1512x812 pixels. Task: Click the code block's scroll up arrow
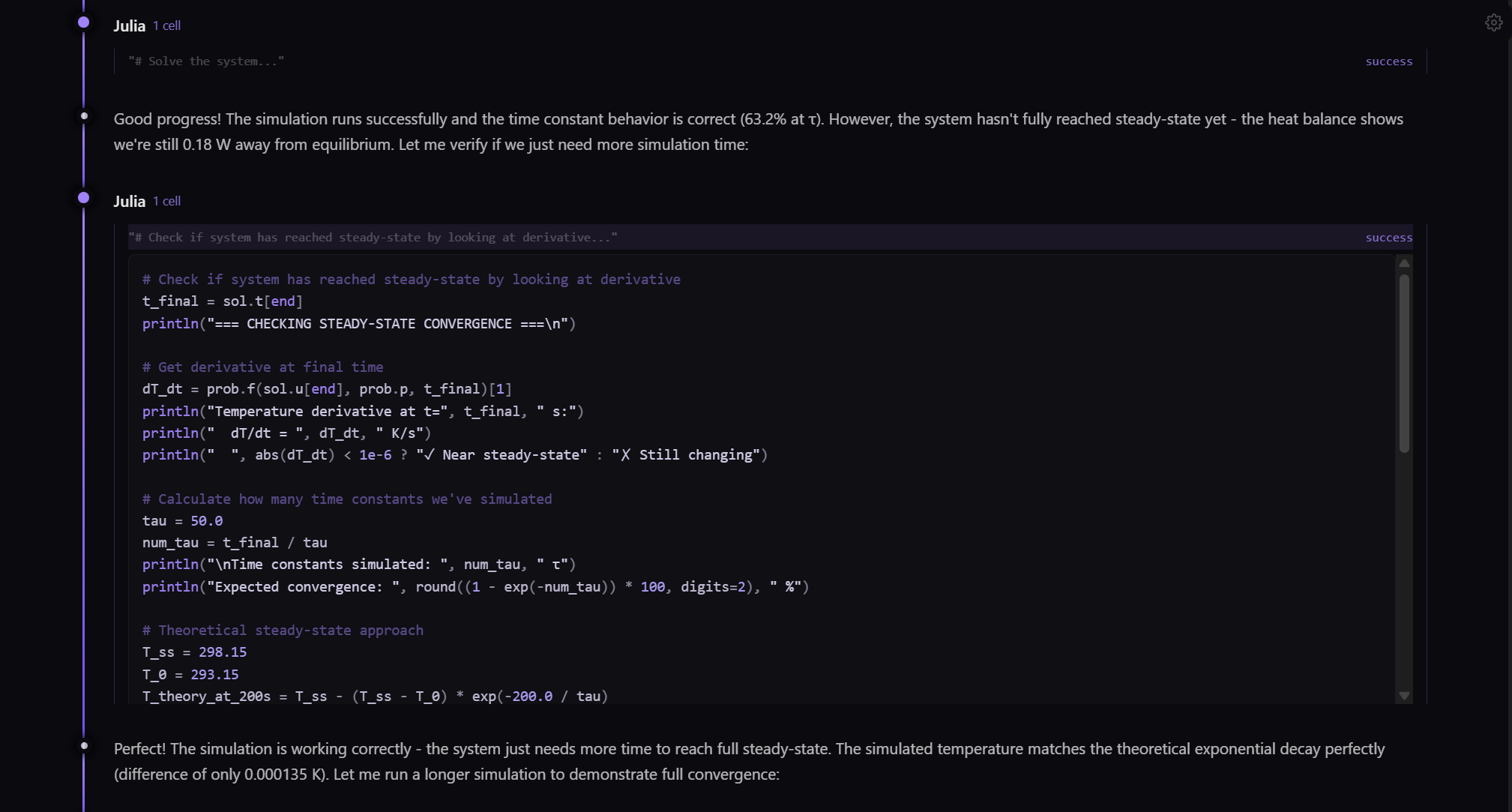pos(1404,263)
